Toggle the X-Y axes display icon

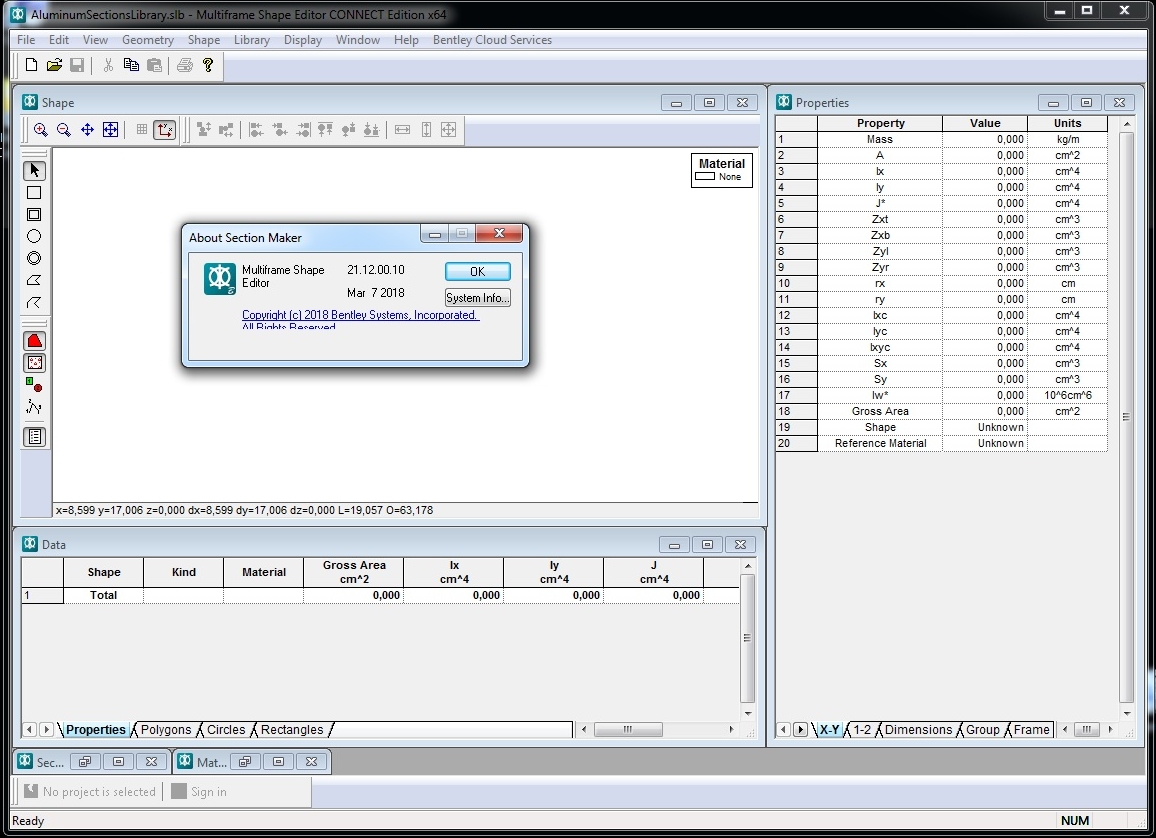tap(165, 130)
